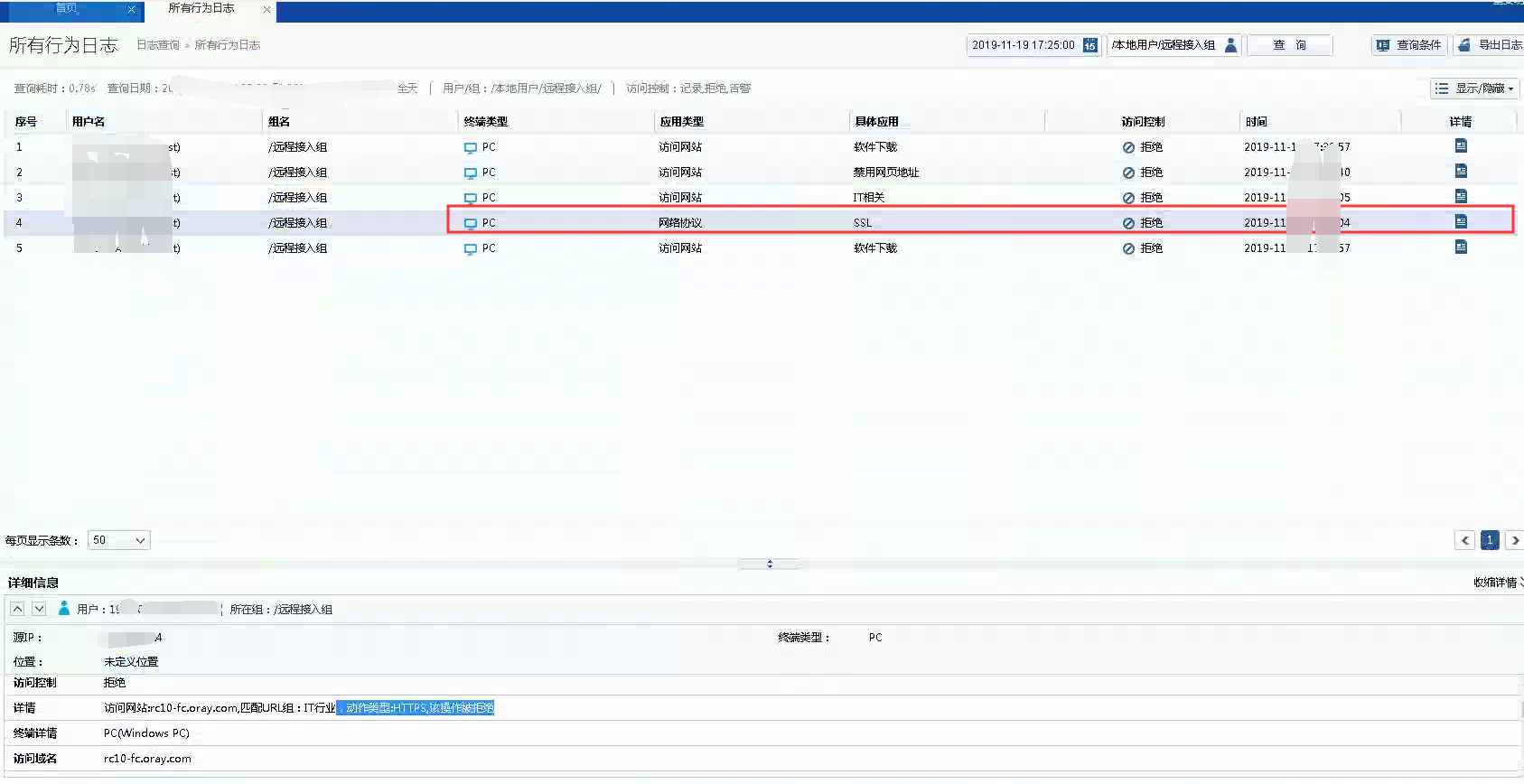Click highlighted 动作类型:HTTPS detail text
Image resolution: width=1524 pixels, height=784 pixels.
click(416, 708)
